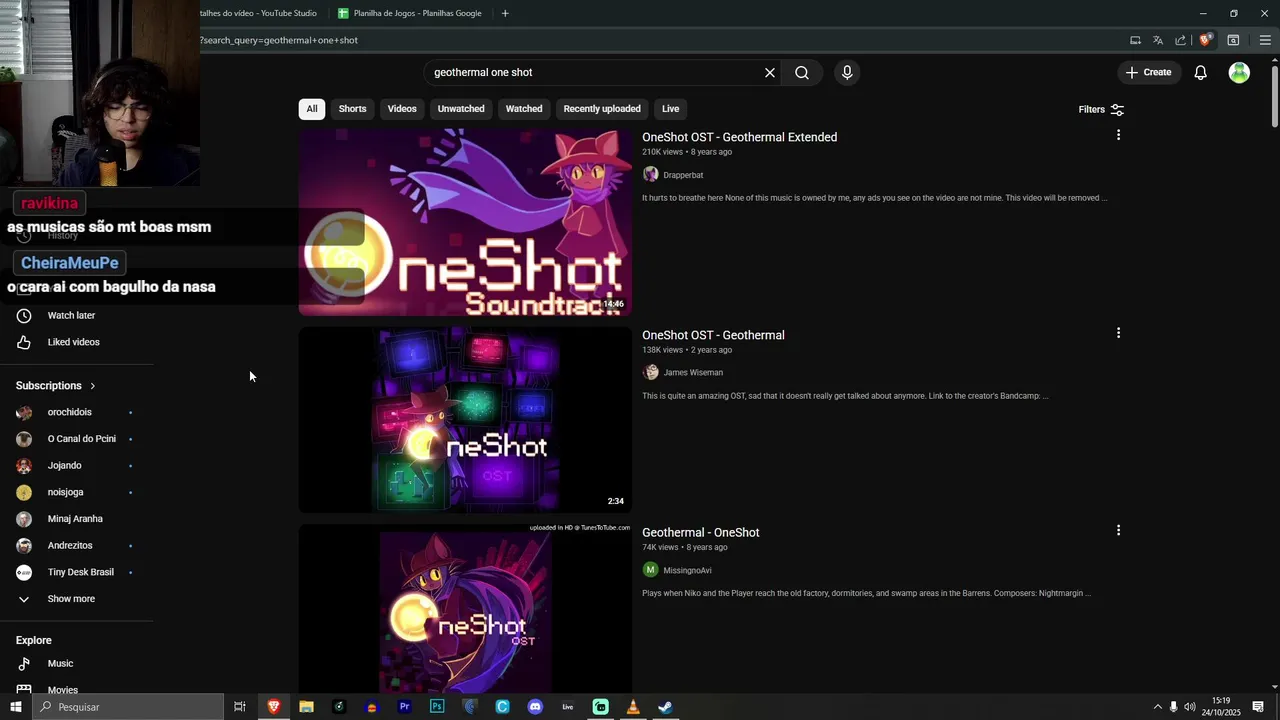Open Steam from the taskbar
Screen dimensions: 1280x720
click(x=665, y=707)
